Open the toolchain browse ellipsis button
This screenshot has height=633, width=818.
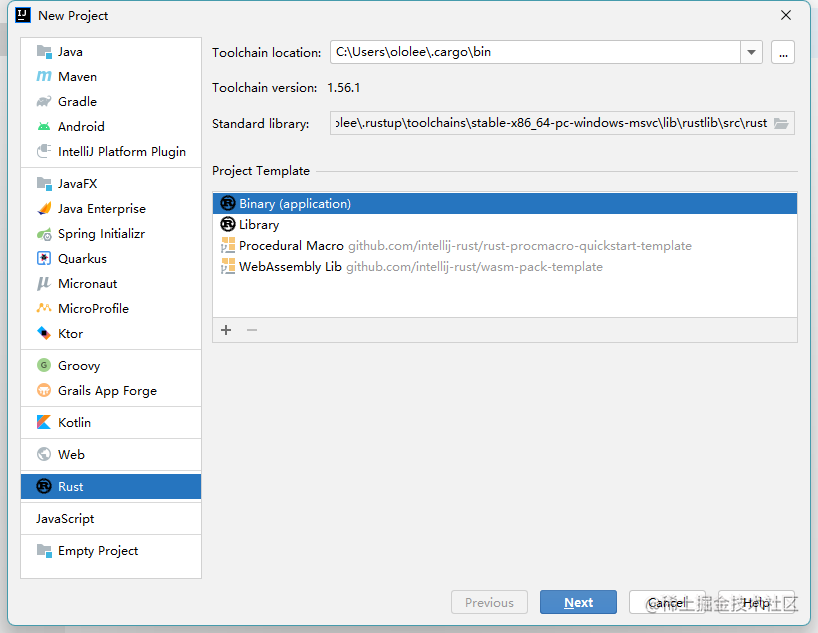pos(783,52)
